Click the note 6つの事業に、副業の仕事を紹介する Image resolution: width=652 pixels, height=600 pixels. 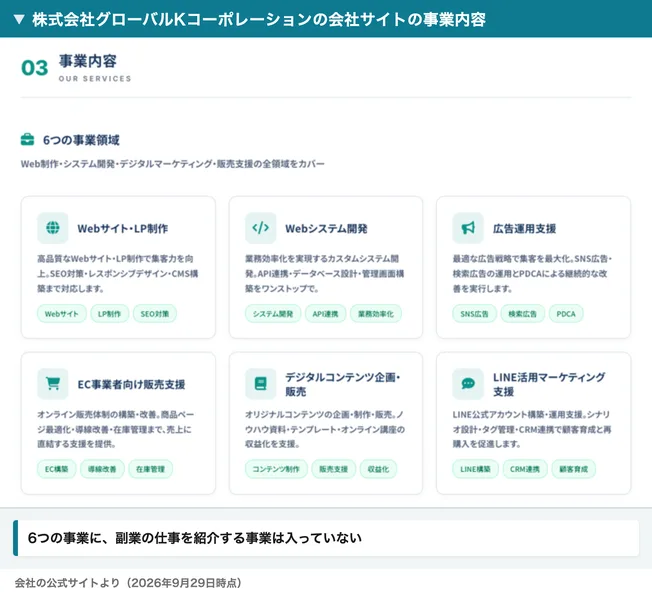tap(195, 538)
